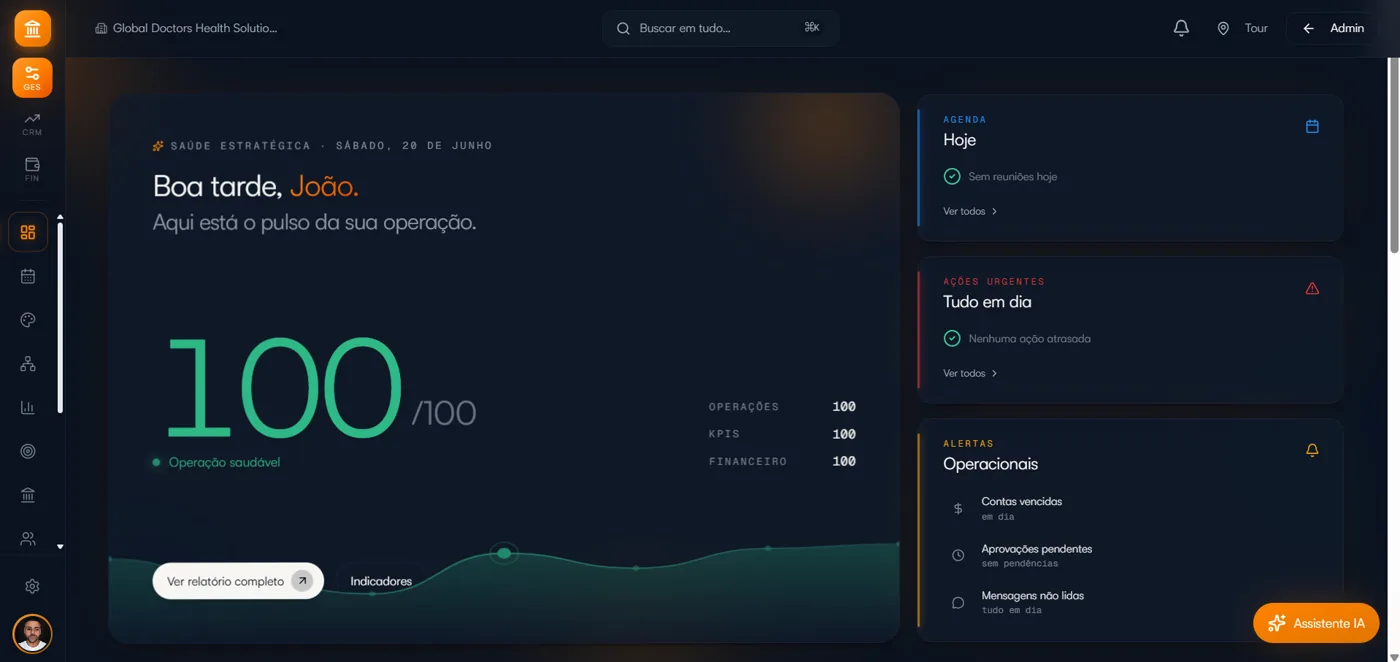Open the target goals icon
This screenshot has width=1400, height=662.
[x=28, y=451]
